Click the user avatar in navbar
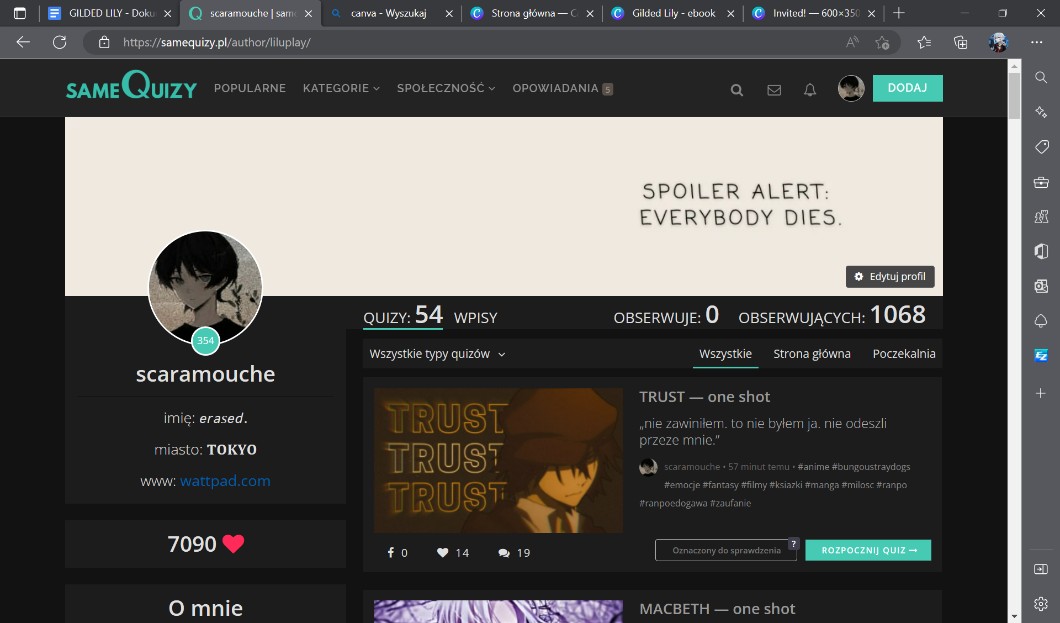The width and height of the screenshot is (1060, 623). click(851, 88)
